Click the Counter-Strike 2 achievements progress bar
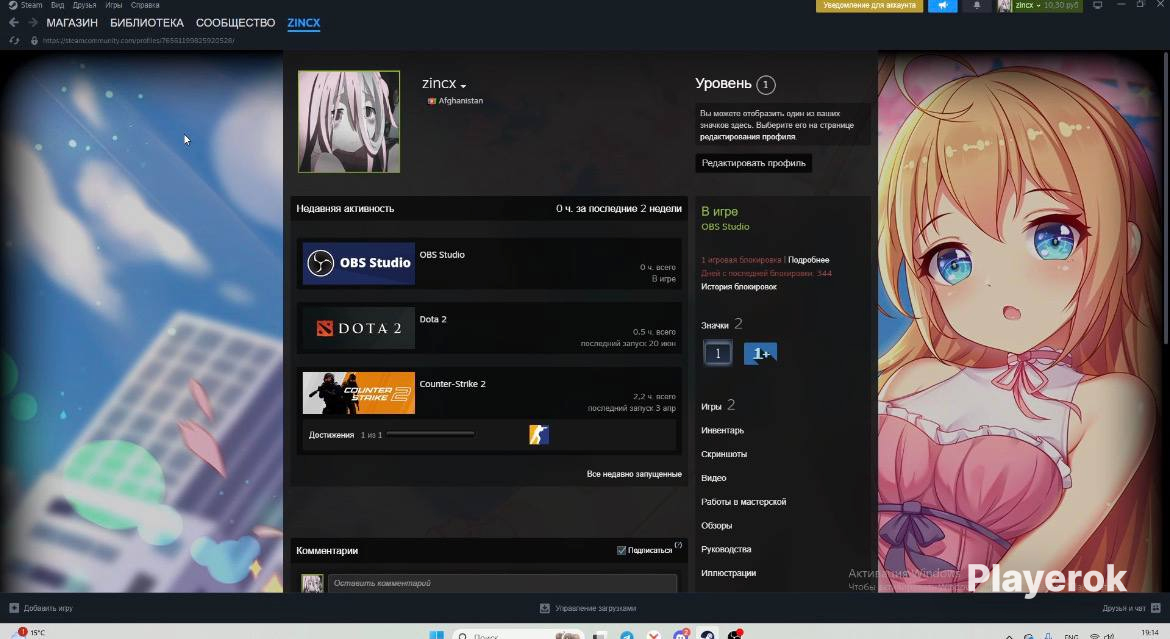The height and width of the screenshot is (639, 1170). coord(431,434)
